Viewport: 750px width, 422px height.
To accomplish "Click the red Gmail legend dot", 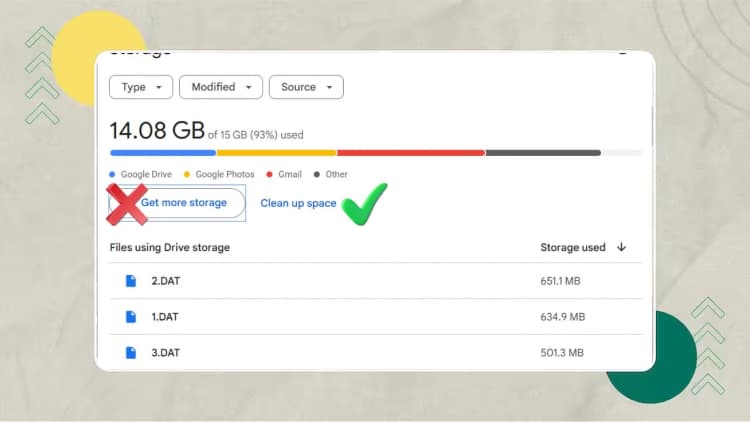I will pos(270,174).
